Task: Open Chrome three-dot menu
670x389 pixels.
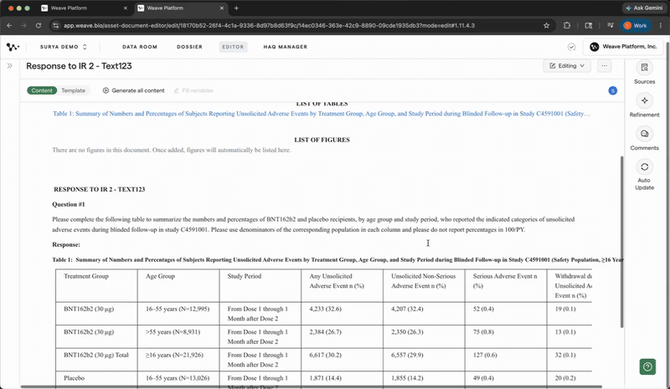Action: pos(661,26)
